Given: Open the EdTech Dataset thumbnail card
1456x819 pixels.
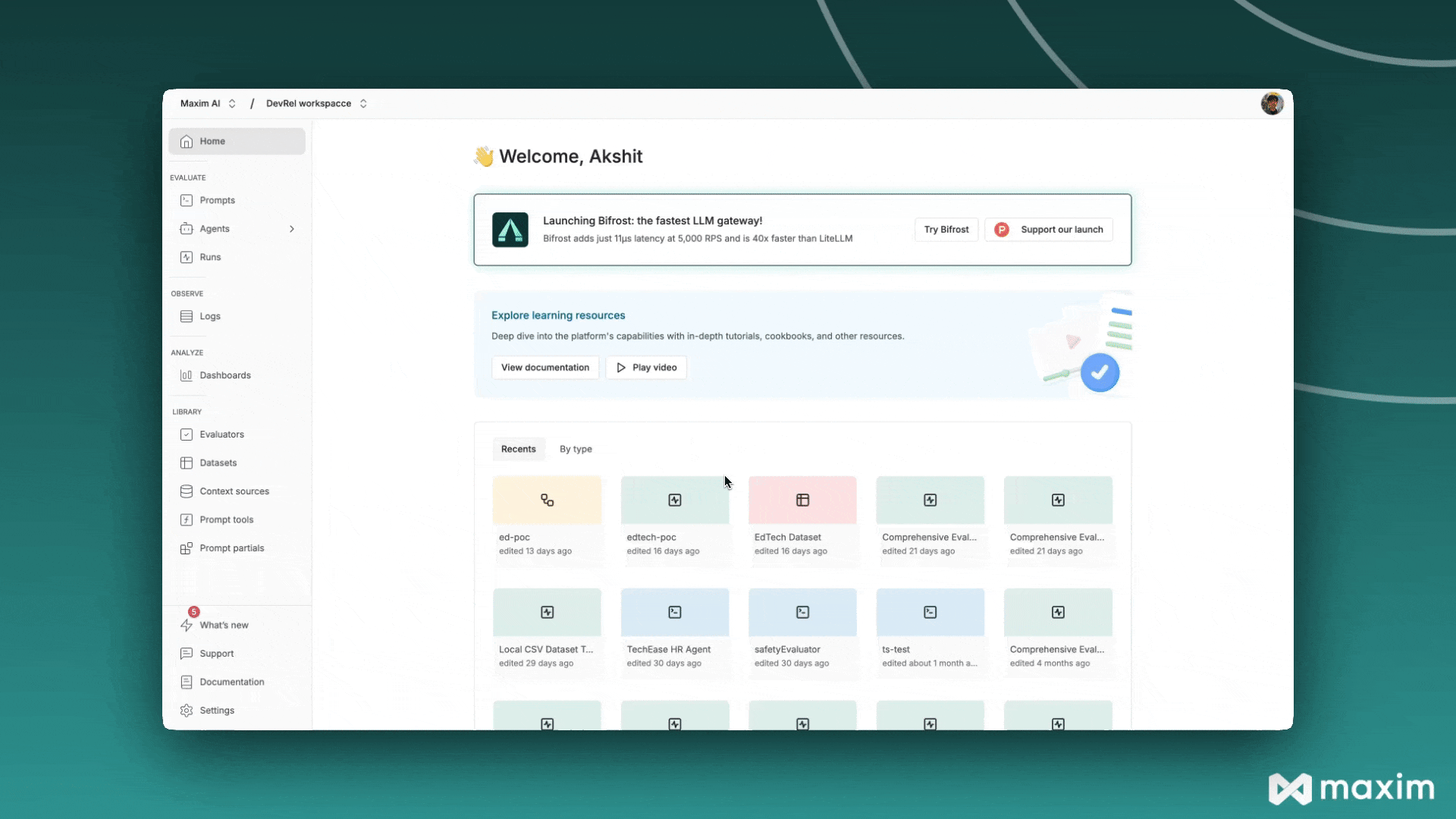Looking at the screenshot, I should [x=802, y=500].
